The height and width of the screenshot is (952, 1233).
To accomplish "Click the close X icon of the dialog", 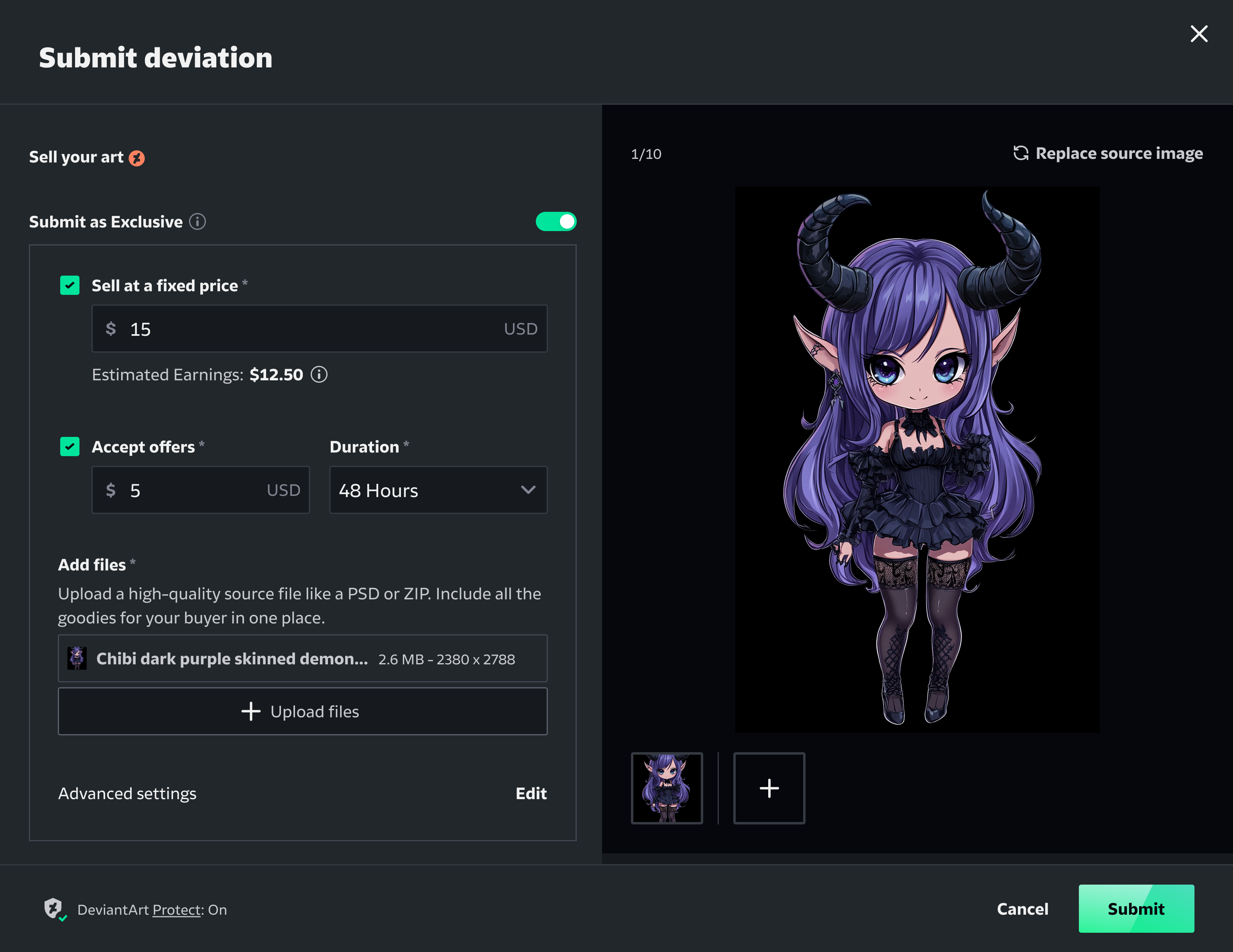I will tap(1198, 34).
